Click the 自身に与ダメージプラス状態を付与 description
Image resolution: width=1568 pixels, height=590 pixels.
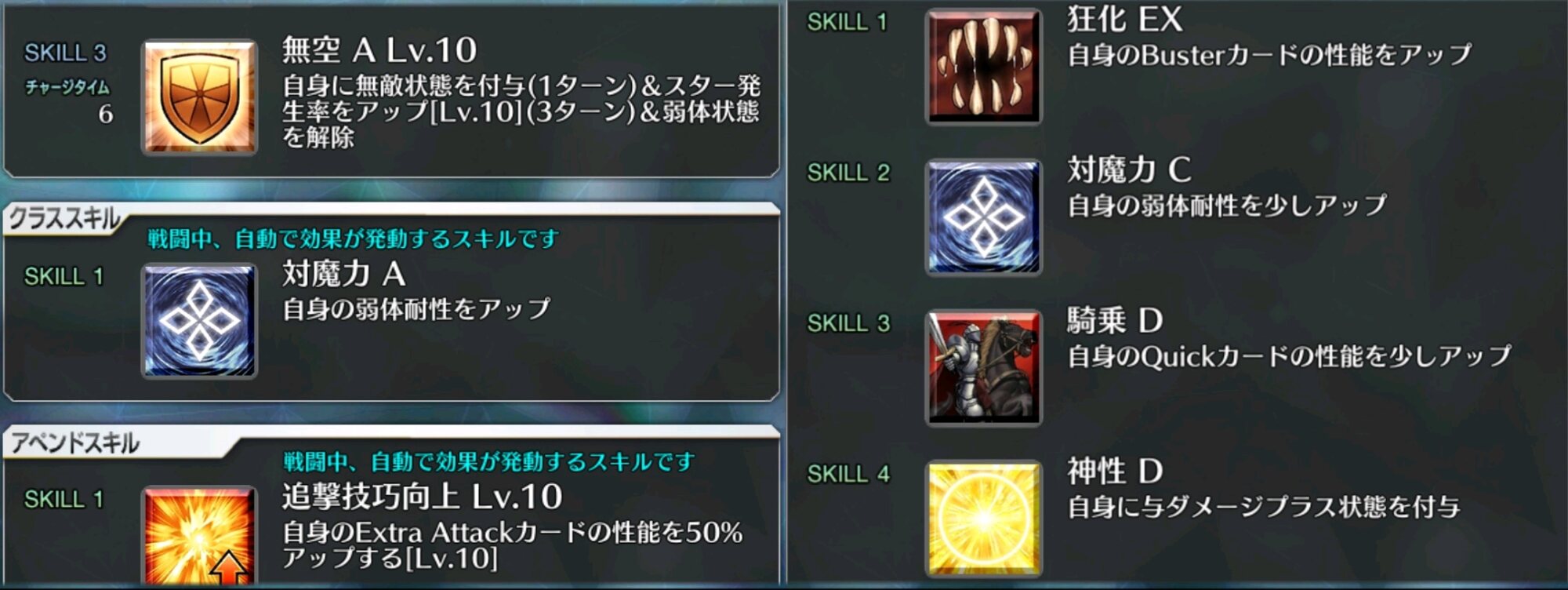(1263, 507)
